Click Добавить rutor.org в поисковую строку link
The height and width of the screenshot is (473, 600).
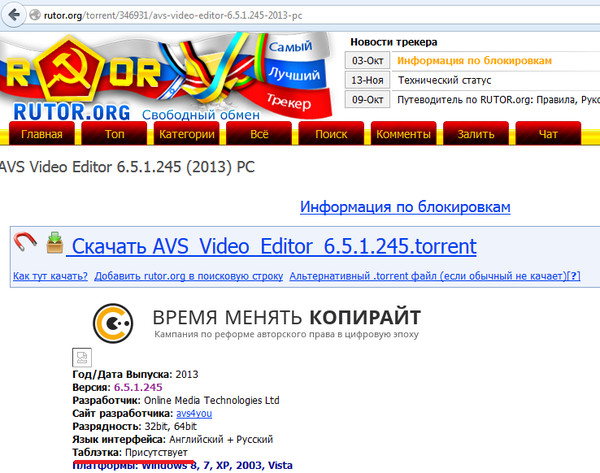pos(189,276)
